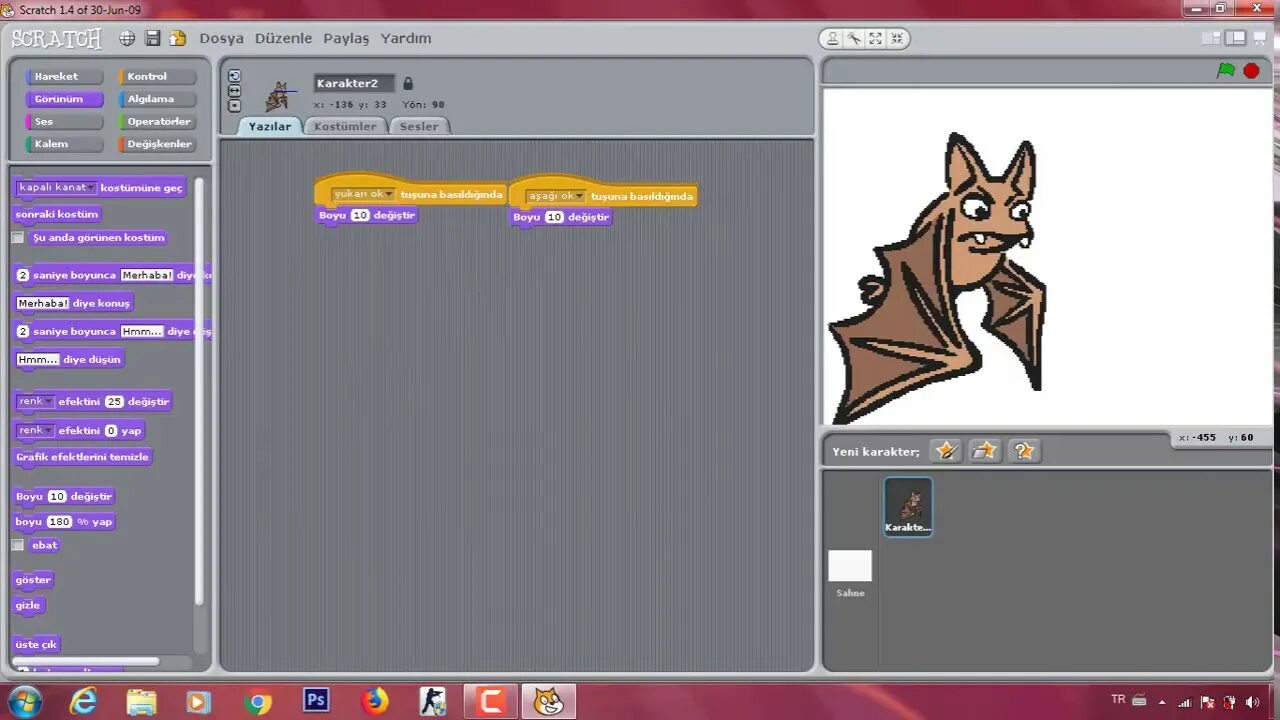Edit the Karakter2 sprite name field
This screenshot has height=720, width=1280.
pos(354,83)
